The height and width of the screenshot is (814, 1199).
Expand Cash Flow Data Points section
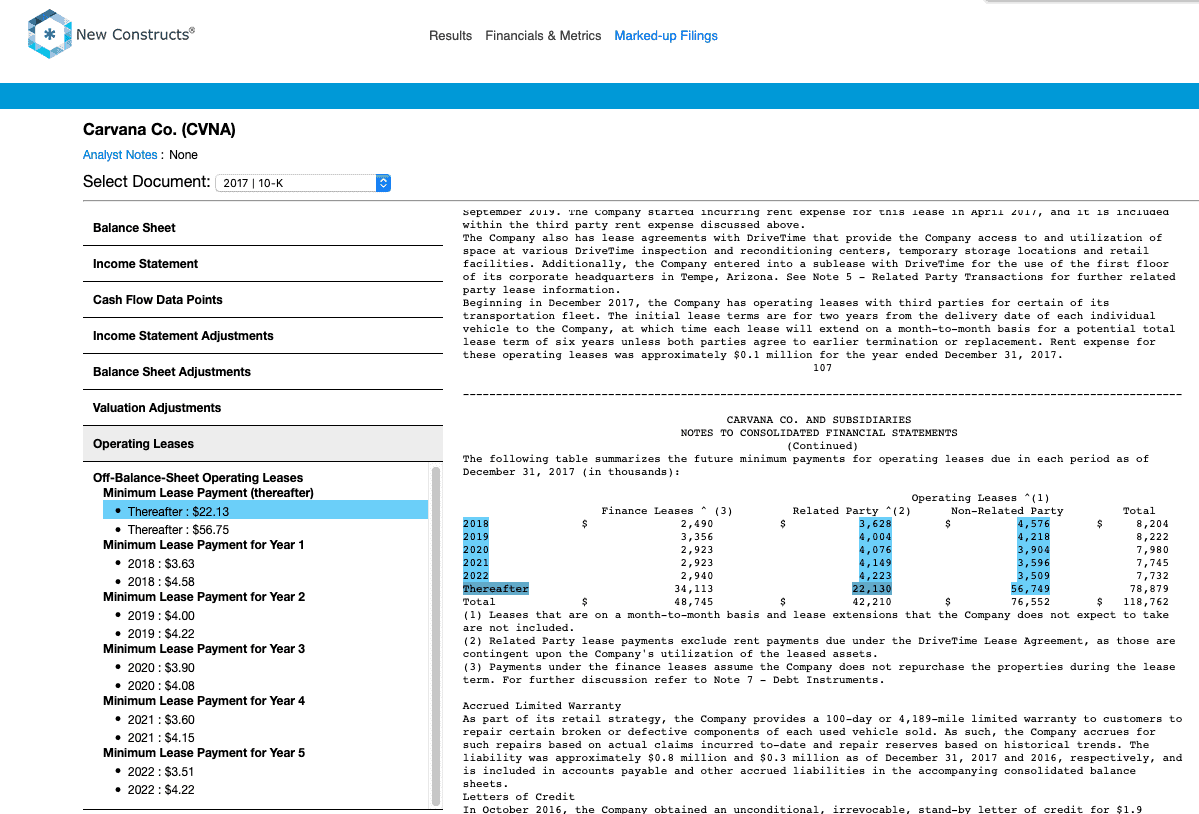pyautogui.click(x=262, y=300)
